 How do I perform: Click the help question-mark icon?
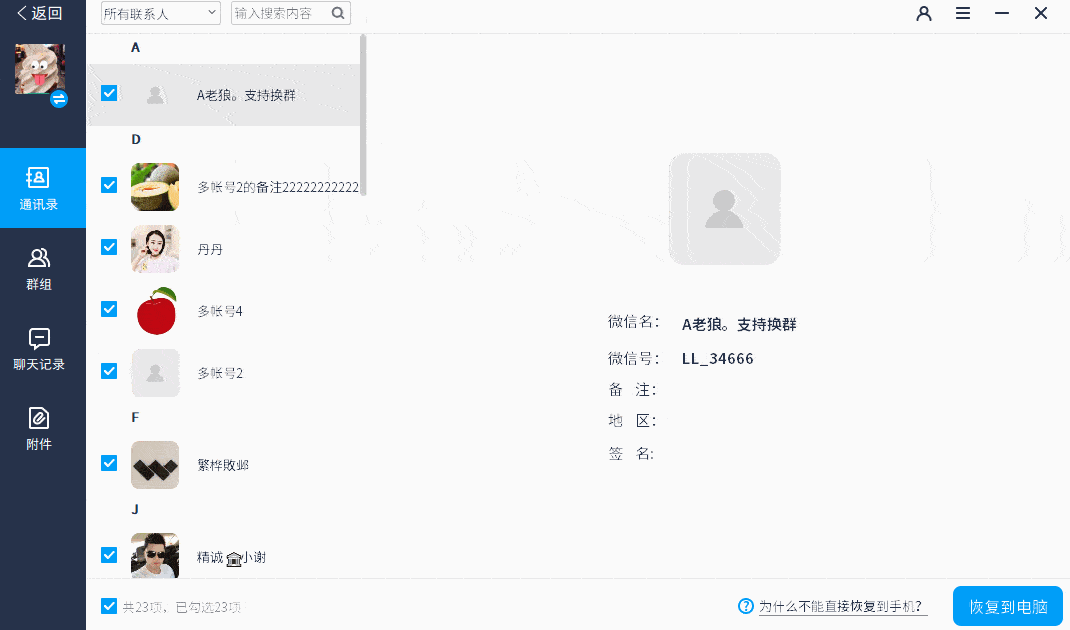746,606
